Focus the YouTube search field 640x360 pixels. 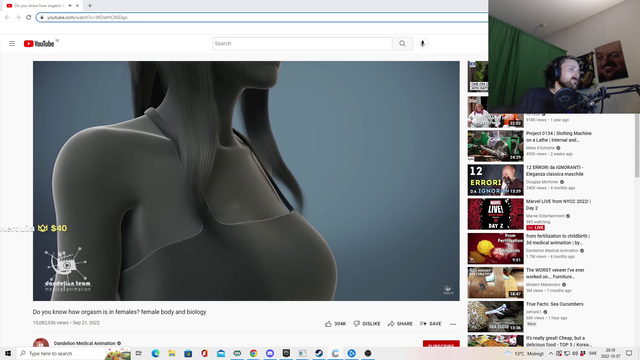(x=302, y=44)
